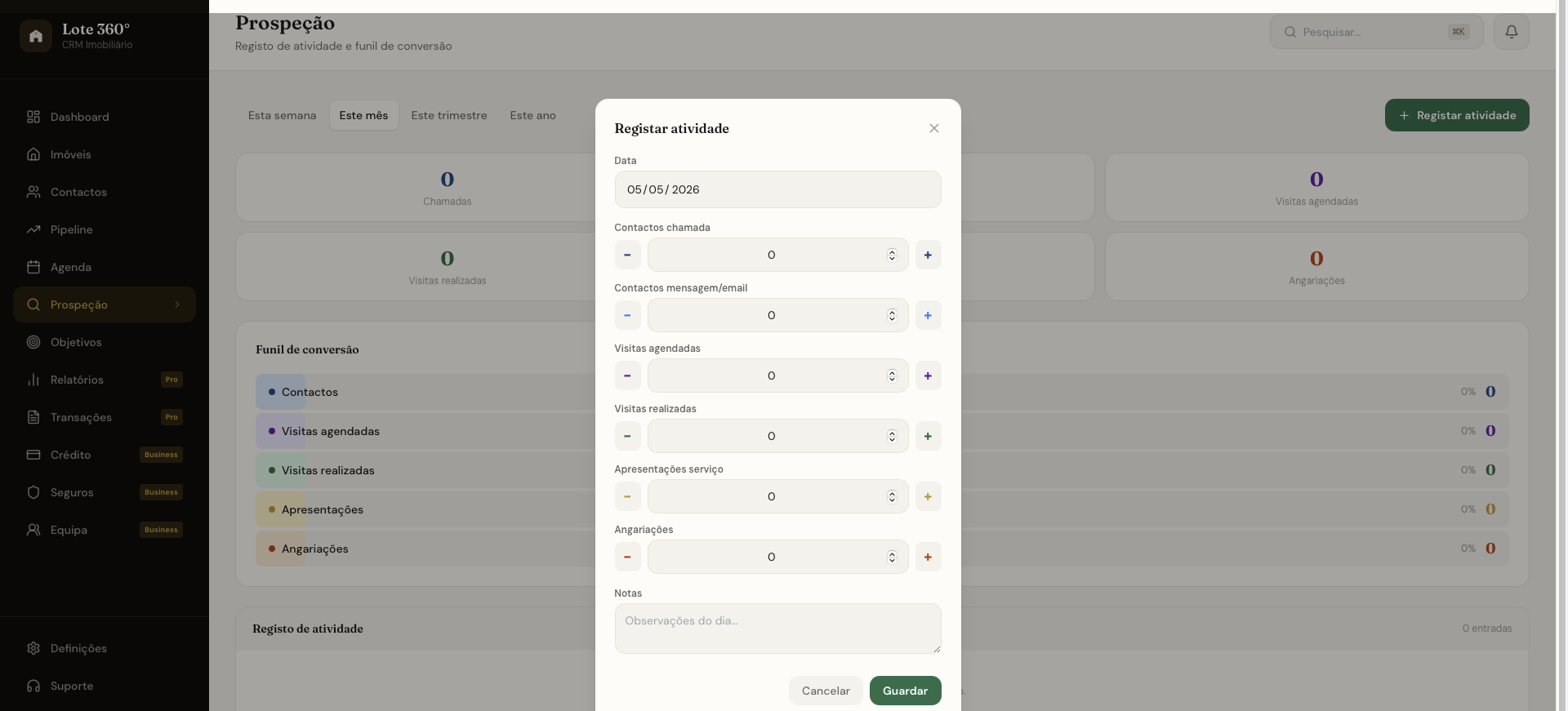This screenshot has height=711, width=1568.
Task: Decrease Visitas agendadas with minus button
Action: pos(627,375)
